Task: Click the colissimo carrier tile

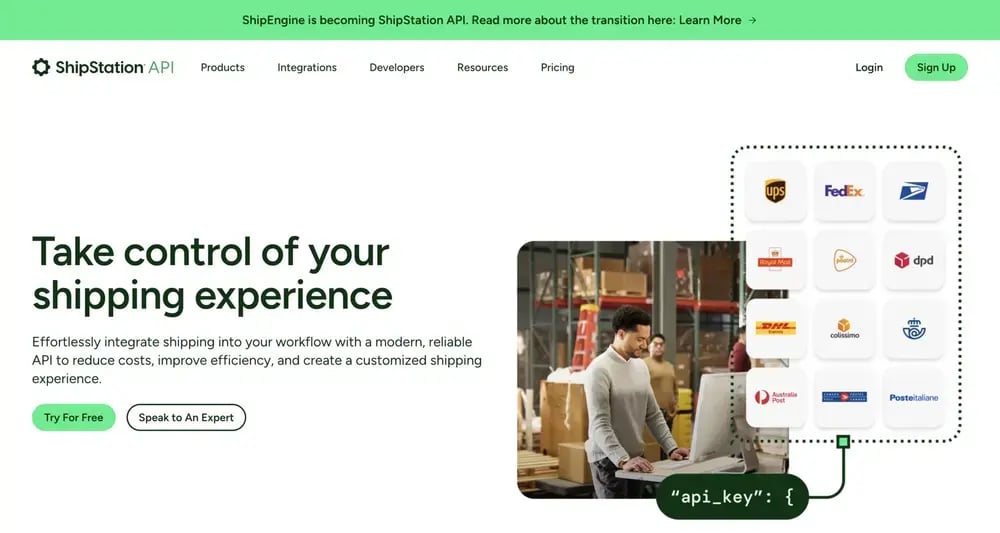Action: (x=844, y=328)
